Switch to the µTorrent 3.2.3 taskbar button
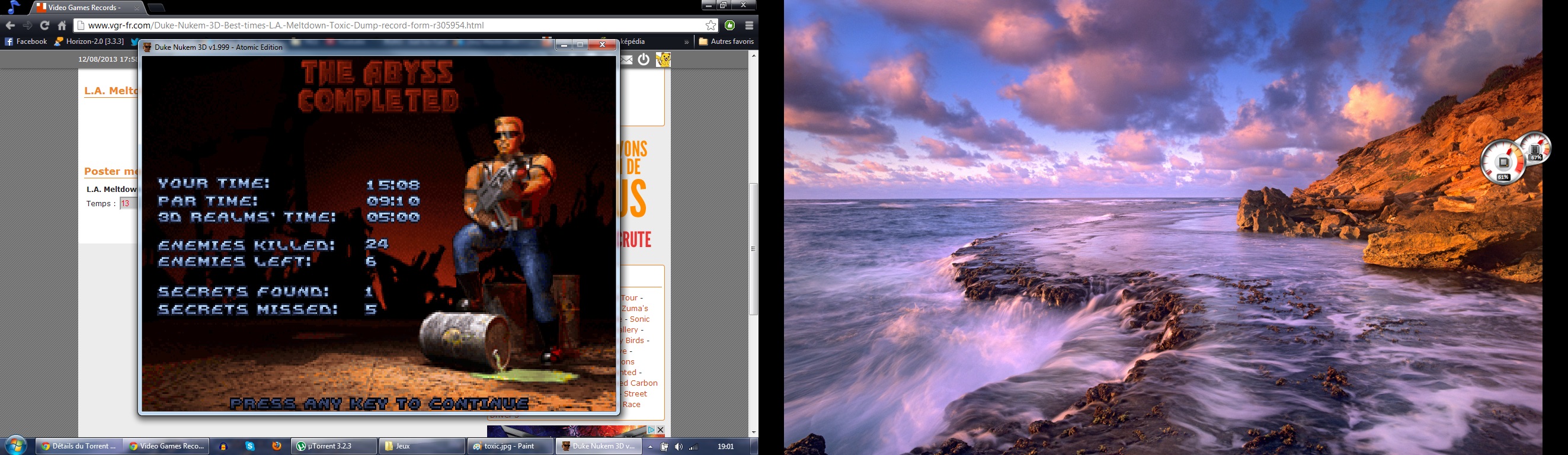The height and width of the screenshot is (455, 1568). 333,446
